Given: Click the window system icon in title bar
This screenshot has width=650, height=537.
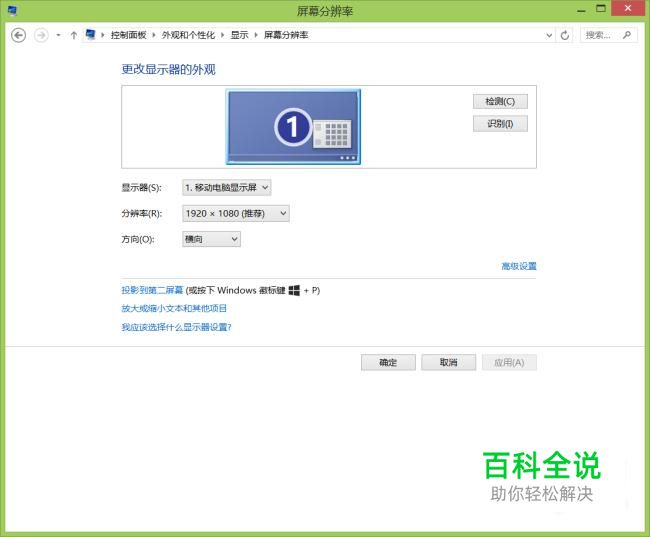Looking at the screenshot, I should click(12, 10).
